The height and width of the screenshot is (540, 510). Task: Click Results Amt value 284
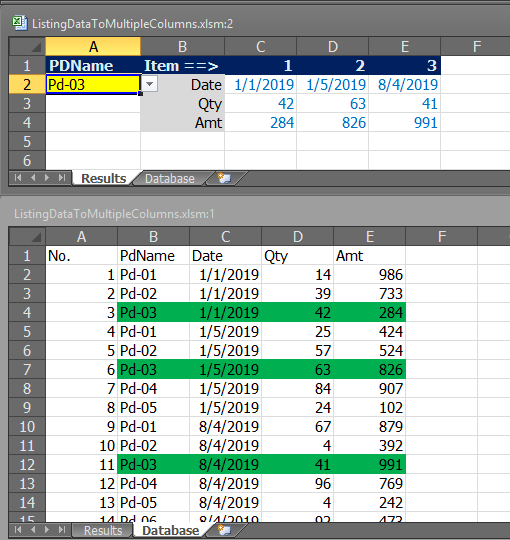click(x=260, y=123)
